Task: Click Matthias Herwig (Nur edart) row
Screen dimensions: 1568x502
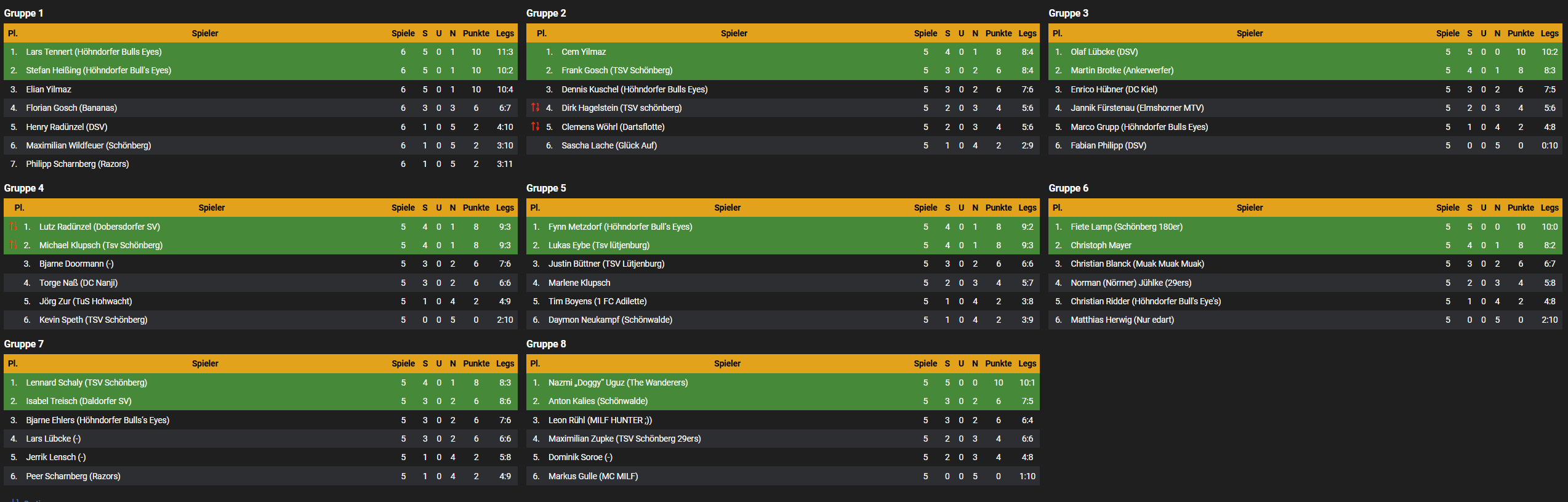Action: [1305, 320]
